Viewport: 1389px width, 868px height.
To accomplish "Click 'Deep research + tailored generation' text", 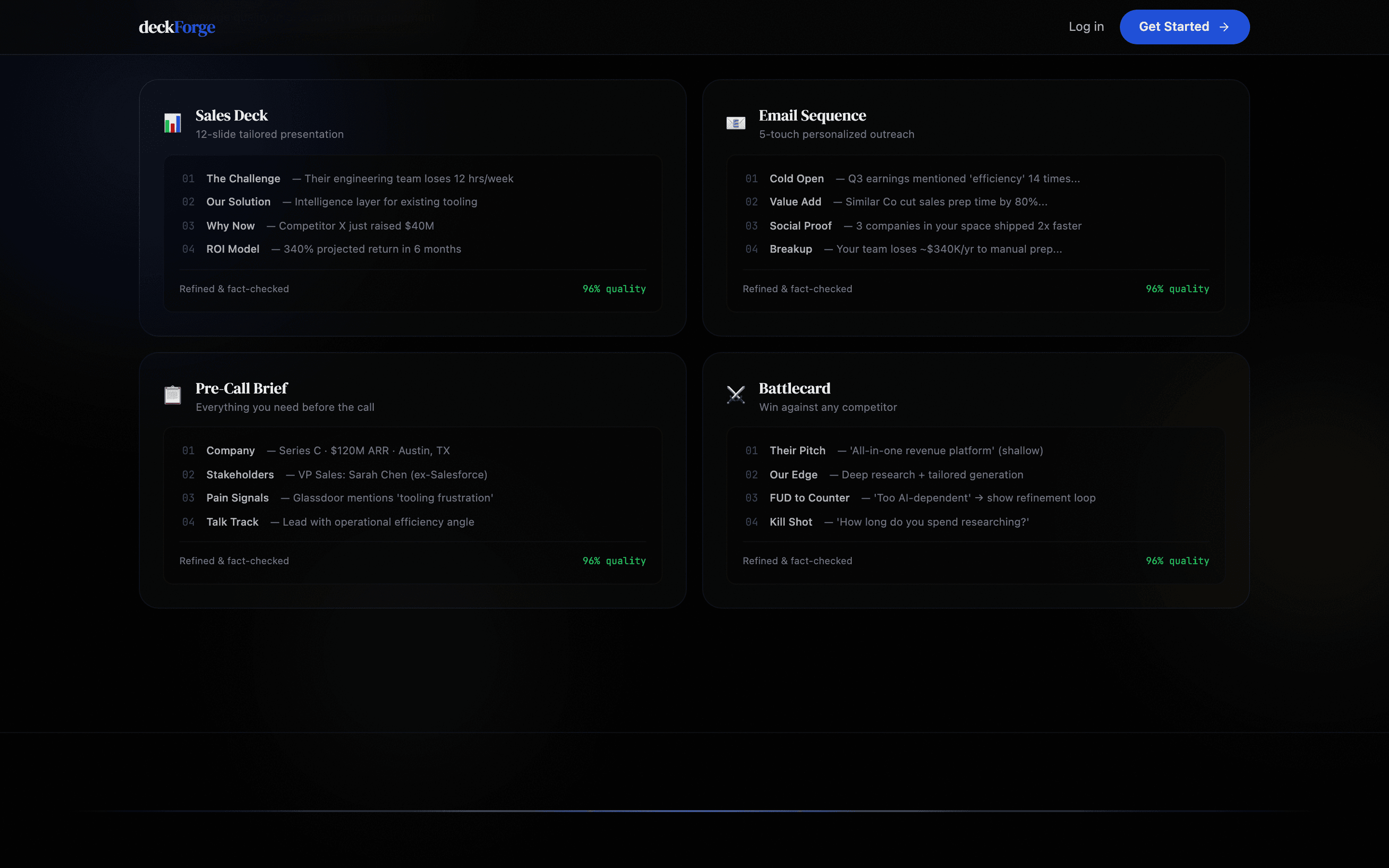I will coord(932,475).
